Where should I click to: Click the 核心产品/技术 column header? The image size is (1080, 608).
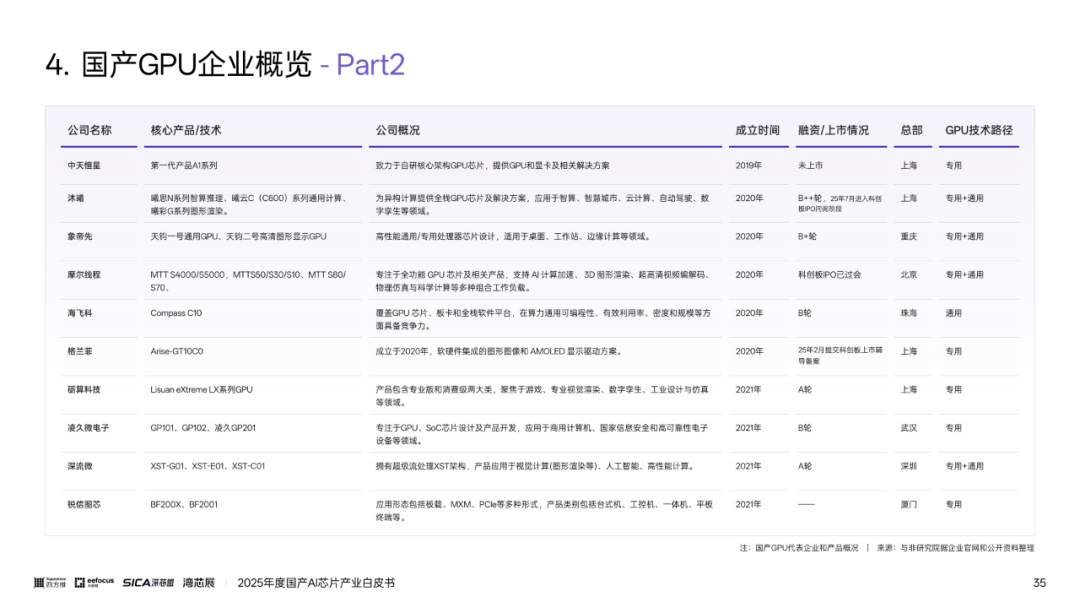(x=186, y=130)
